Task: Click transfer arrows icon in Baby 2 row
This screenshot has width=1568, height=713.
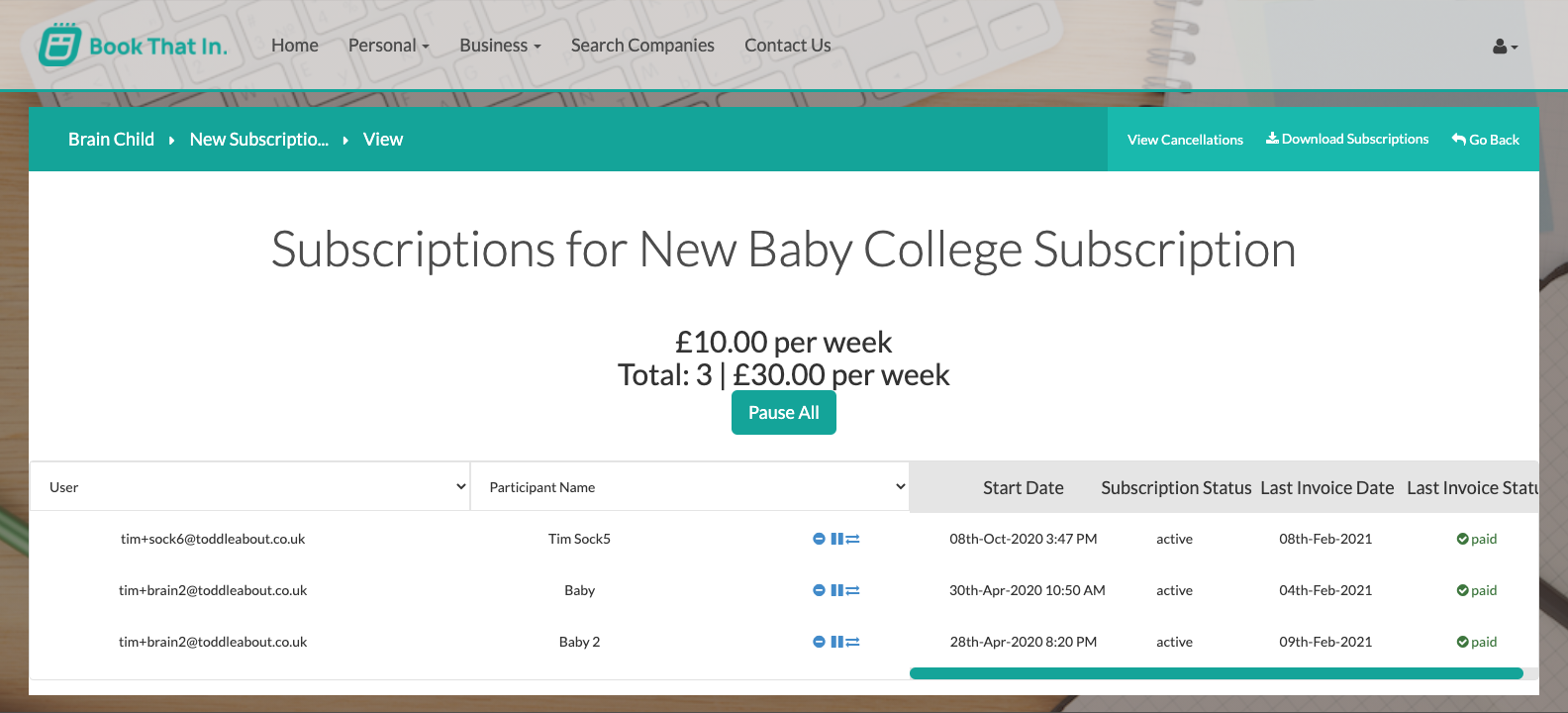Action: tap(852, 642)
